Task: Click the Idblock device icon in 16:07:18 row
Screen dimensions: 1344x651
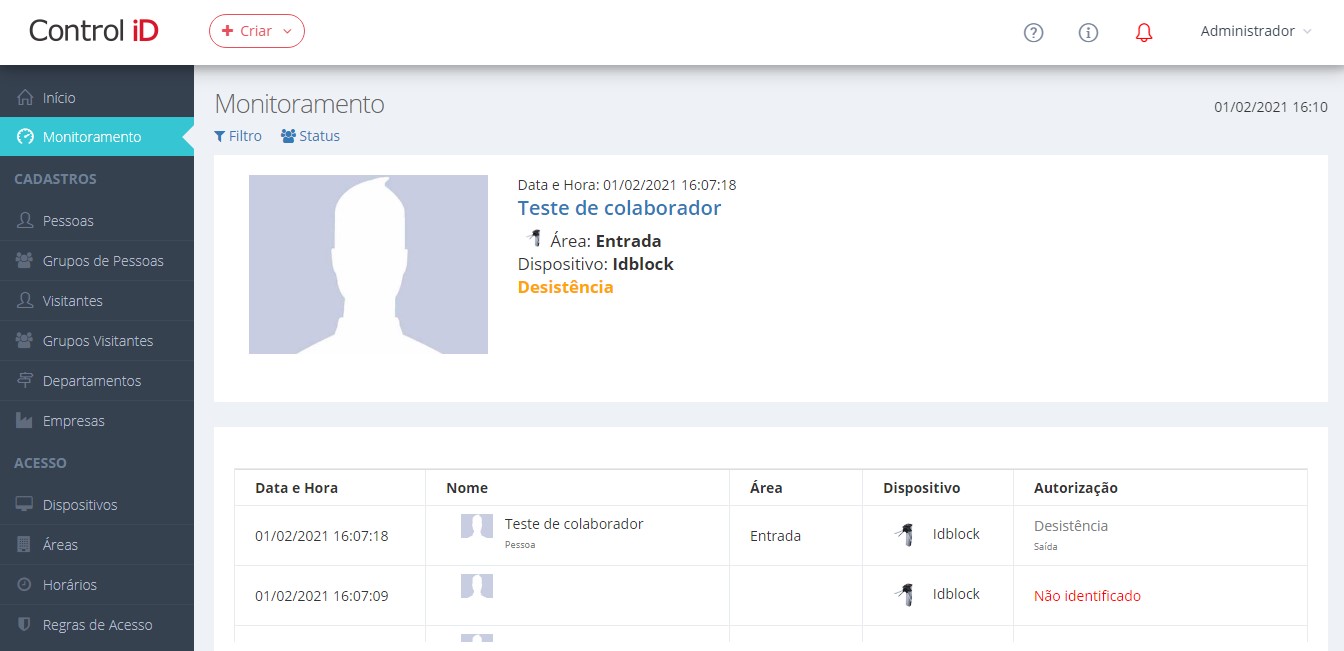Action: (905, 535)
